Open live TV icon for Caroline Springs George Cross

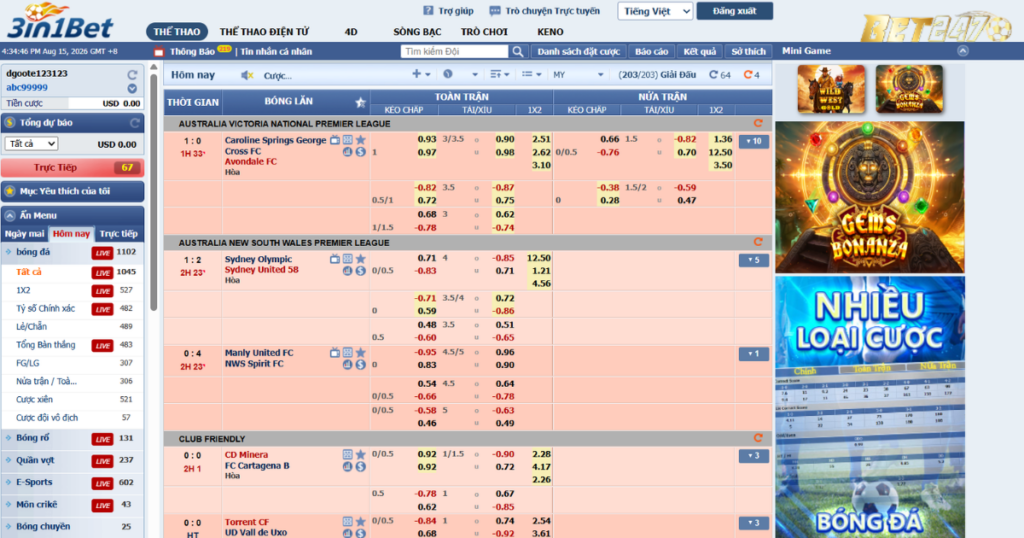334,140
